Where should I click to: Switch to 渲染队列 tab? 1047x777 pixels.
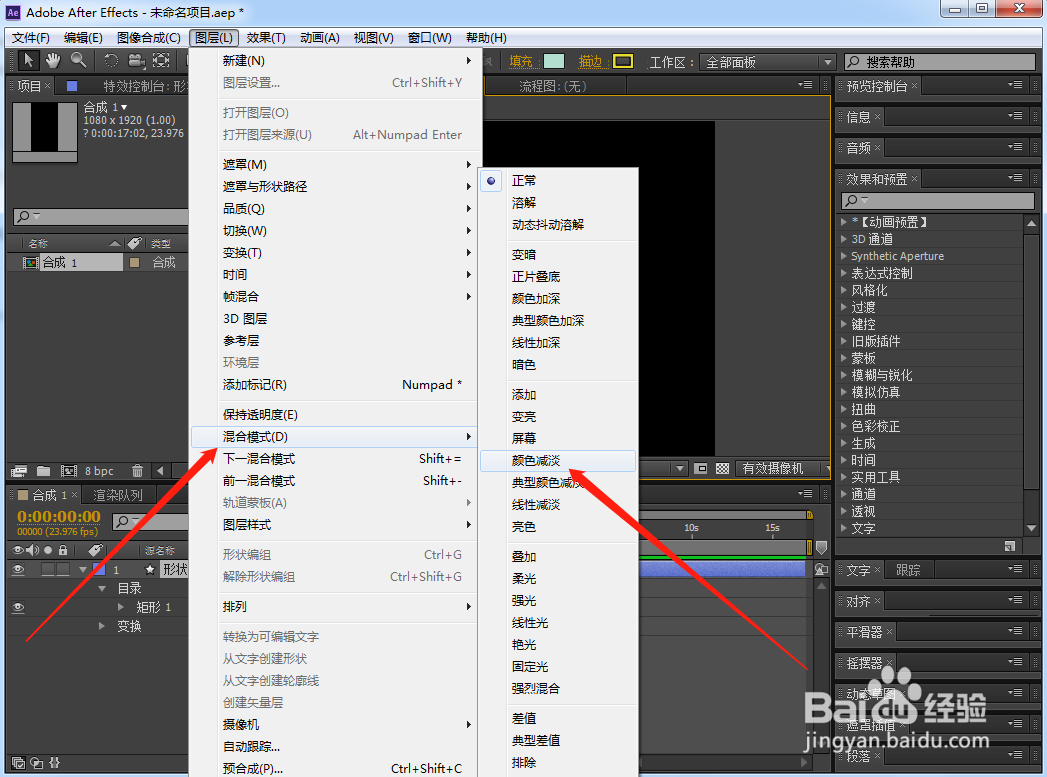[x=118, y=495]
